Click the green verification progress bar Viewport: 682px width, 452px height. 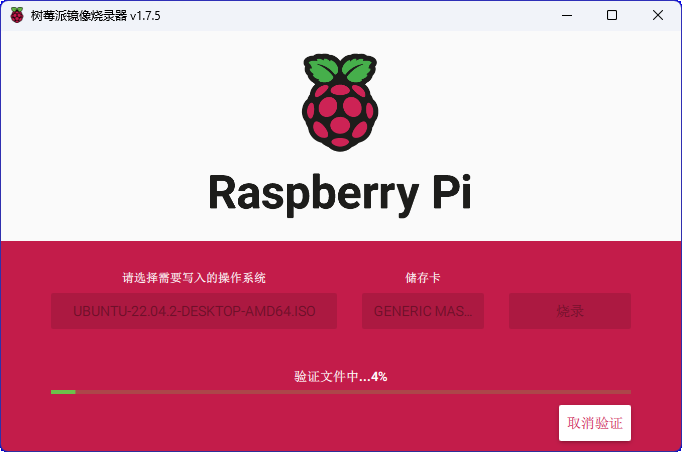(x=341, y=392)
